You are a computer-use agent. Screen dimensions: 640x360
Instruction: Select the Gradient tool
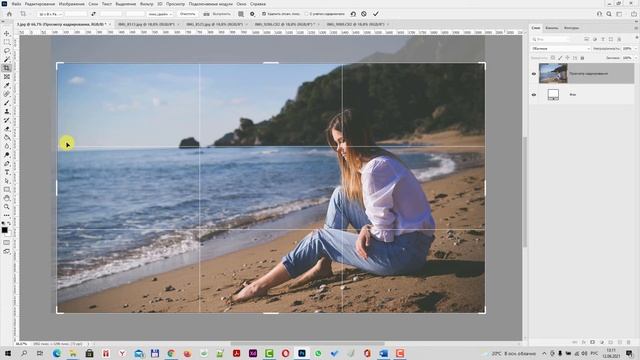tap(7, 137)
